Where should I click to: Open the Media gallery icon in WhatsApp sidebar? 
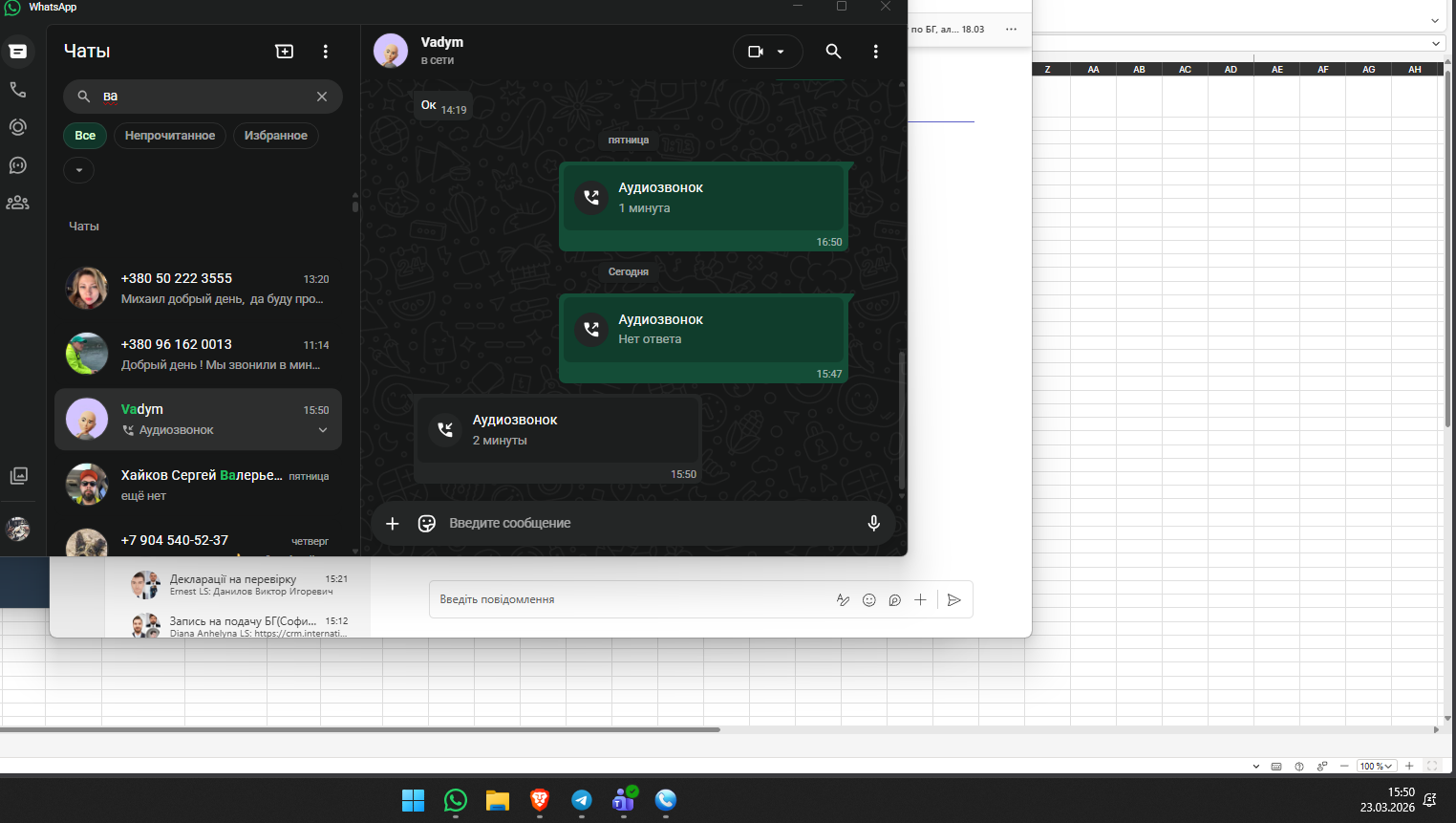(18, 475)
